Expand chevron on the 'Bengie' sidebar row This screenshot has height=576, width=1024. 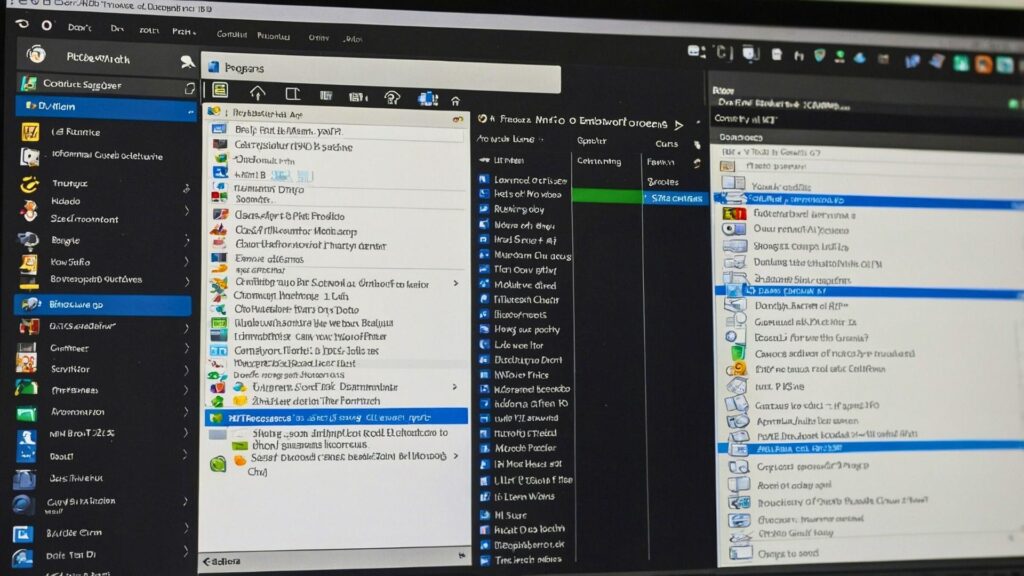tap(186, 241)
